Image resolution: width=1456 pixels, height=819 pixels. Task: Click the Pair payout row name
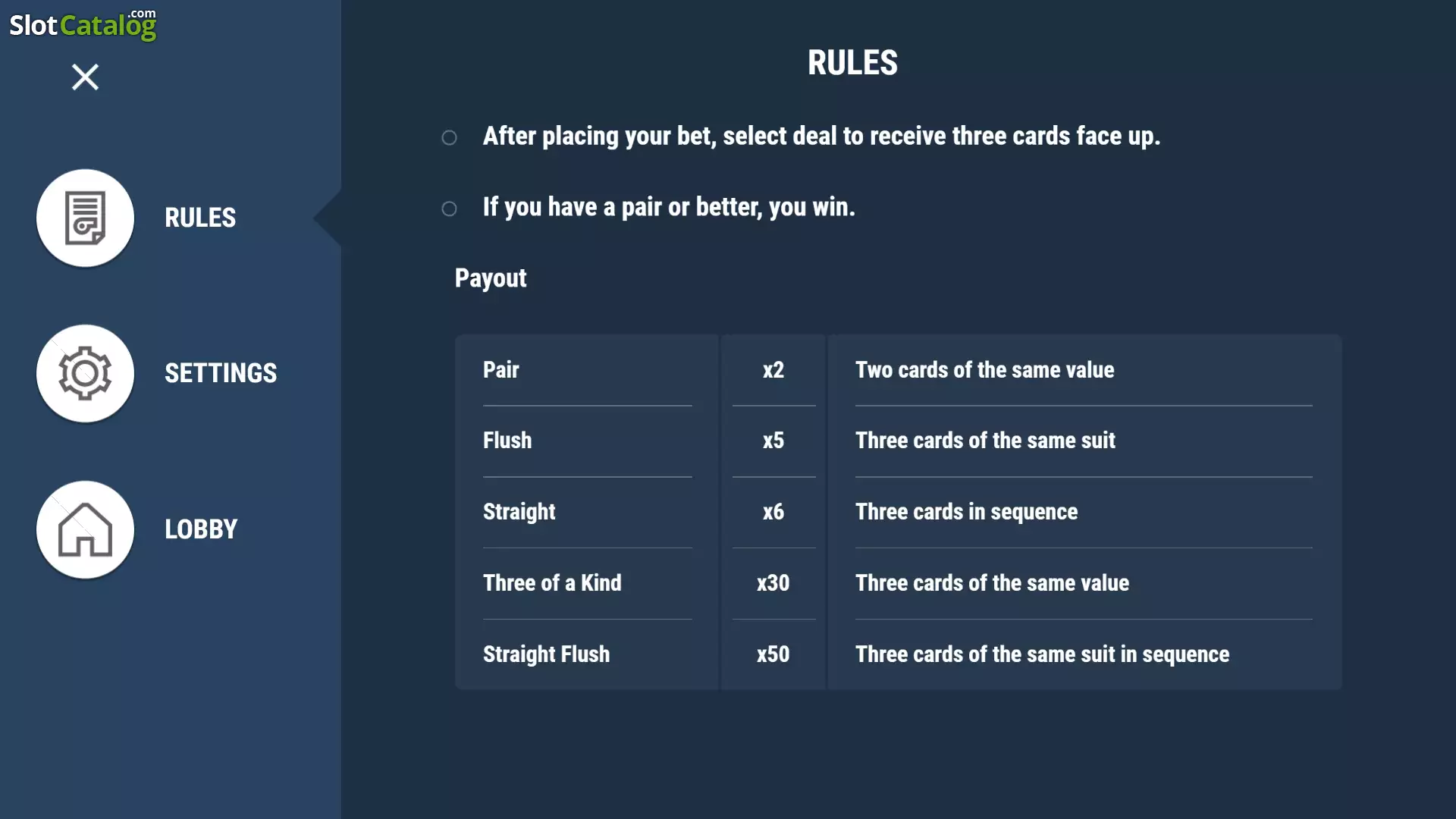(501, 369)
